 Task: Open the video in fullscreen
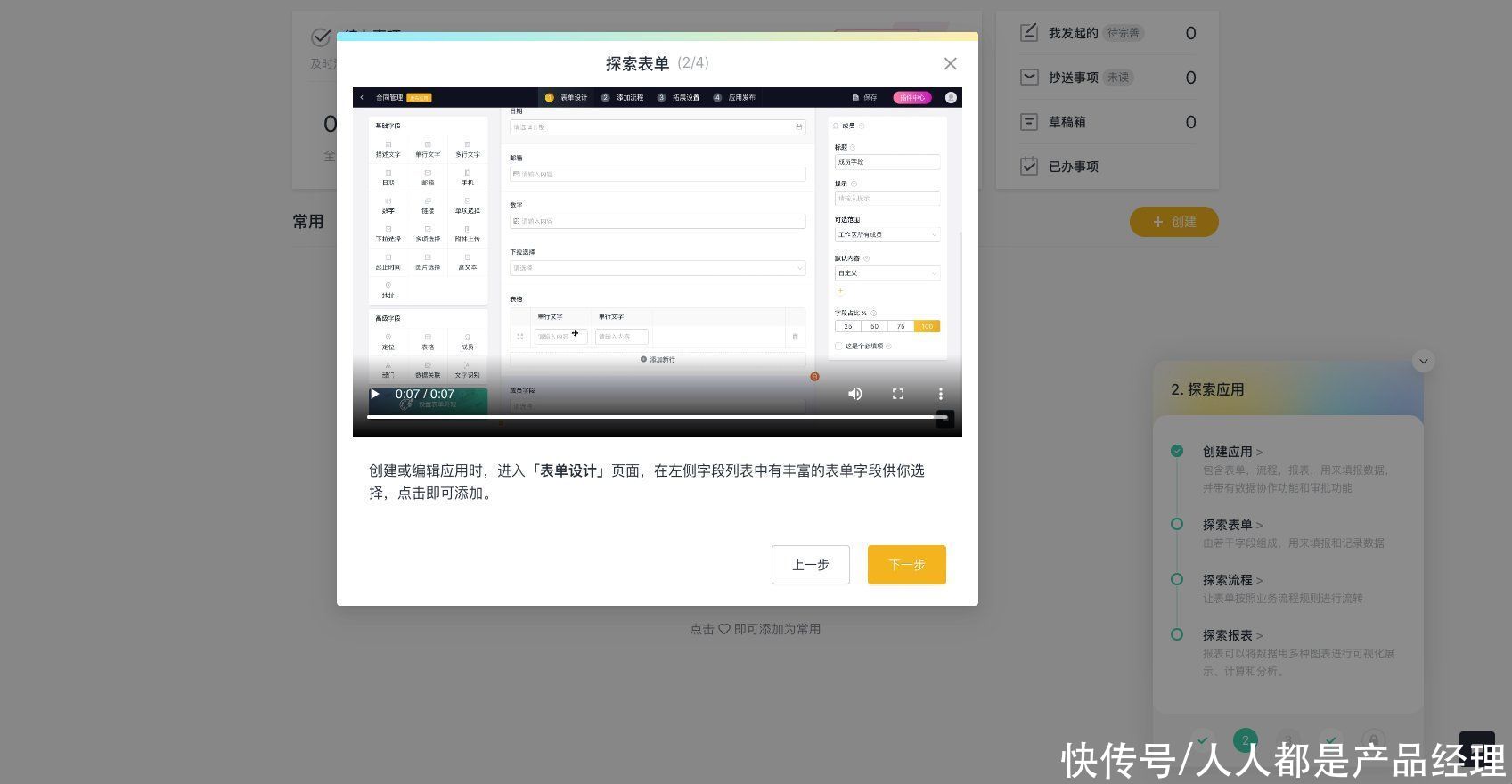(898, 394)
